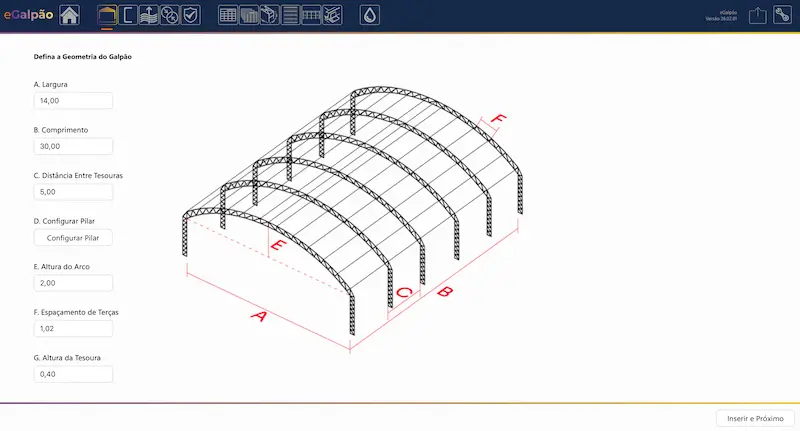This screenshot has width=800, height=431.
Task: Click the water drop icon
Action: click(x=370, y=15)
